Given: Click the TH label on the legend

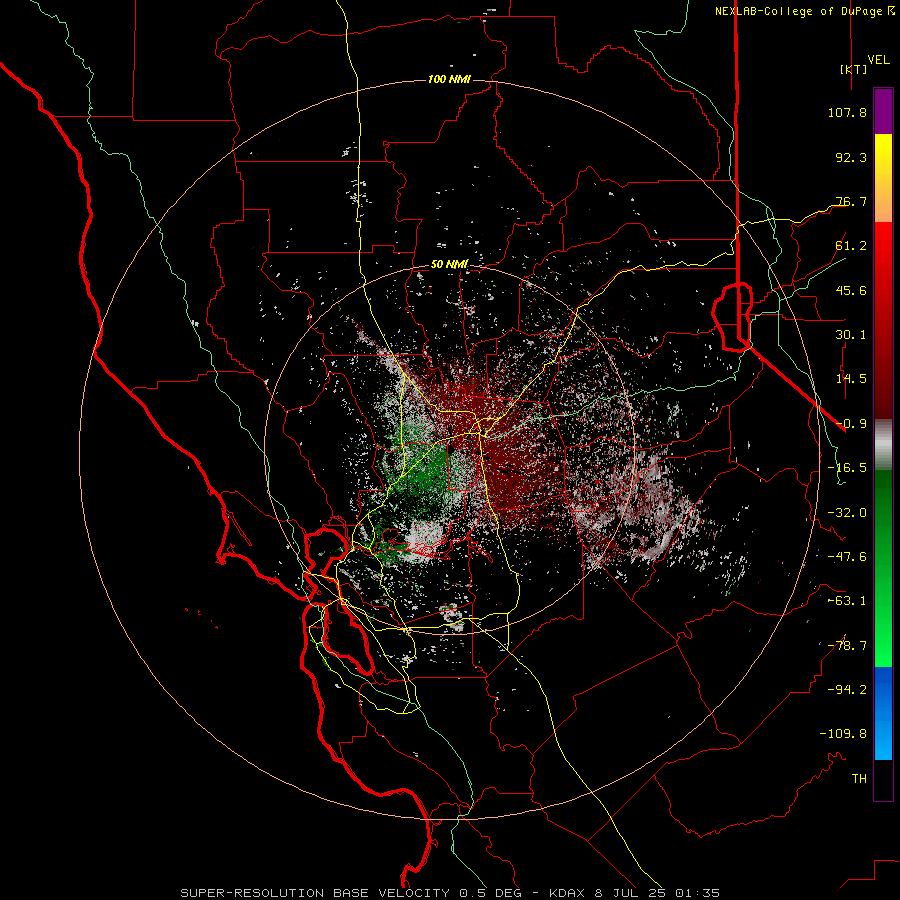Looking at the screenshot, I should [x=859, y=779].
